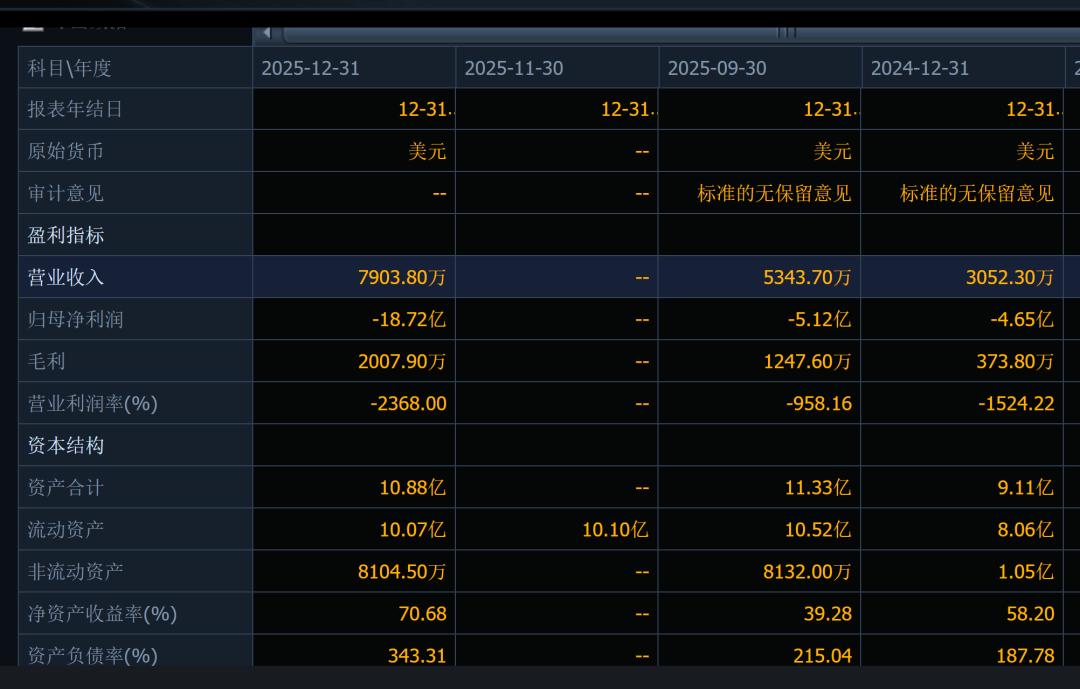The width and height of the screenshot is (1080, 689).
Task: Click the 审计意见 row label
Action: click(x=66, y=194)
